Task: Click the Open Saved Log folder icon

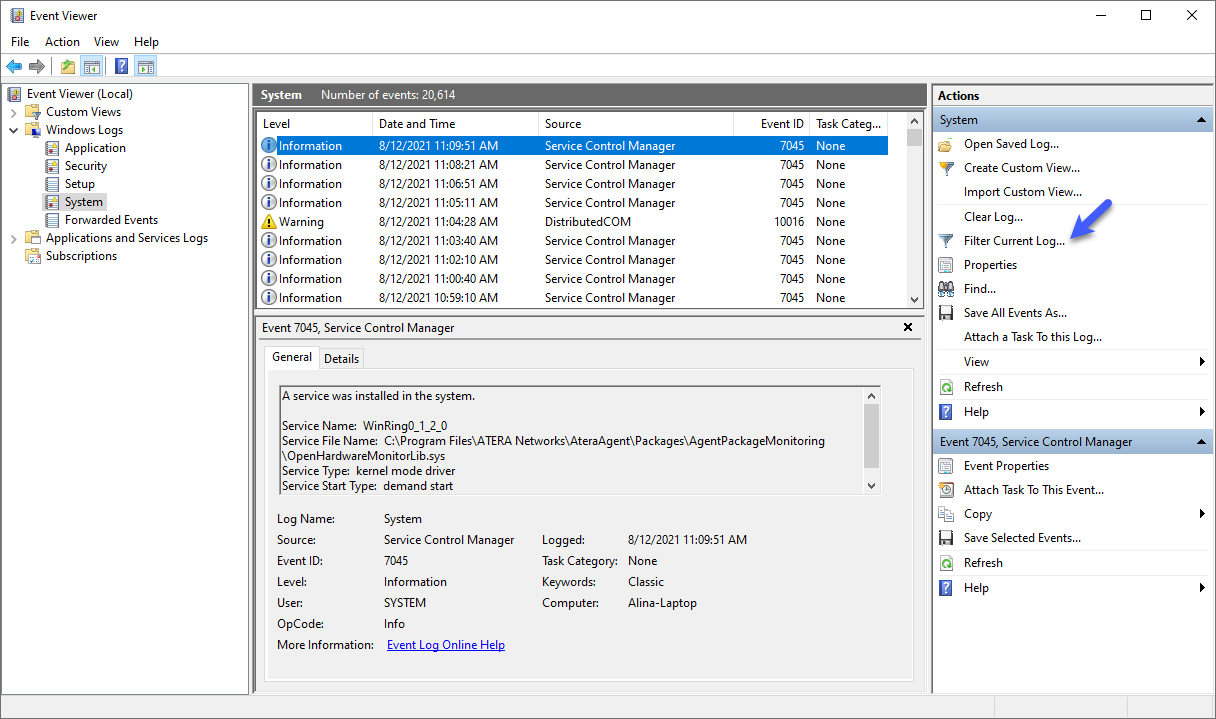Action: pyautogui.click(x=946, y=144)
